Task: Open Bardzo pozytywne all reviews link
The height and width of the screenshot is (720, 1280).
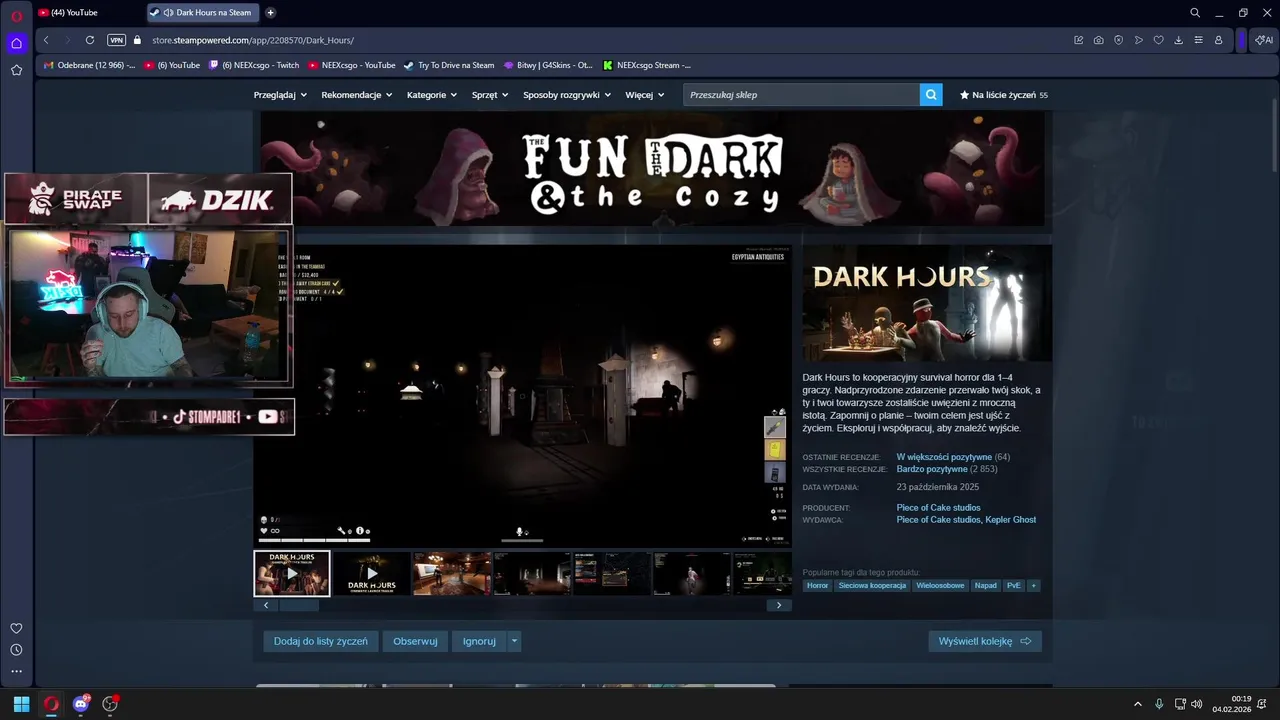Action: tap(932, 469)
